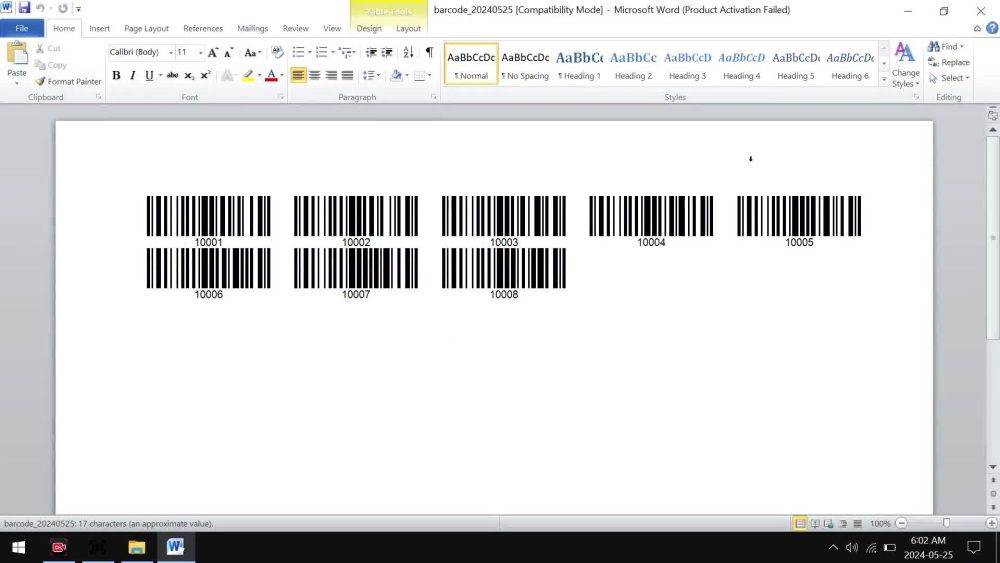Image resolution: width=1000 pixels, height=563 pixels.
Task: Switch to Full Screen Reading view
Action: pyautogui.click(x=815, y=523)
